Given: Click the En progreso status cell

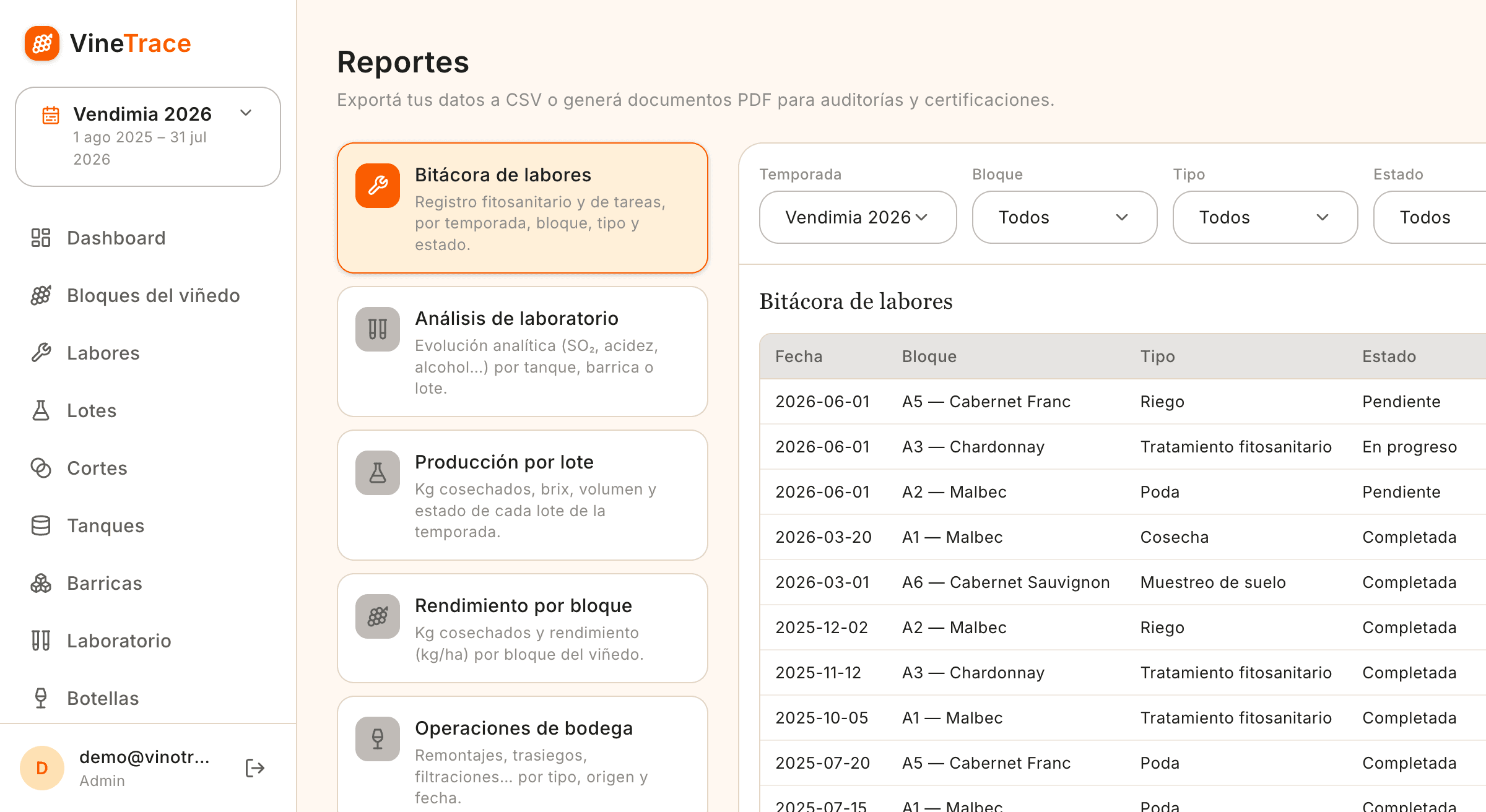Looking at the screenshot, I should click(x=1409, y=447).
